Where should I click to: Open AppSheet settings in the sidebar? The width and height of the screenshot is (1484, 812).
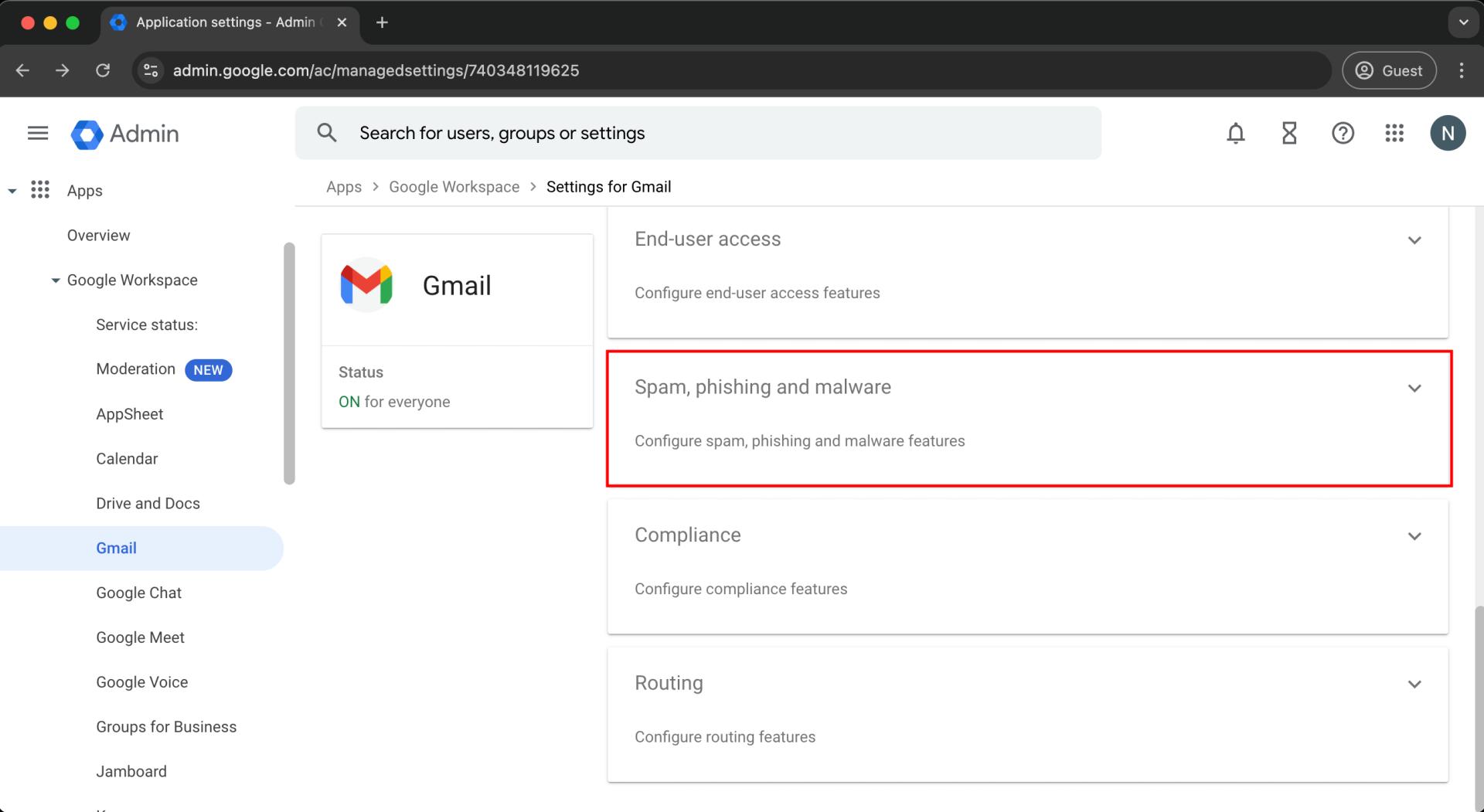tap(129, 414)
